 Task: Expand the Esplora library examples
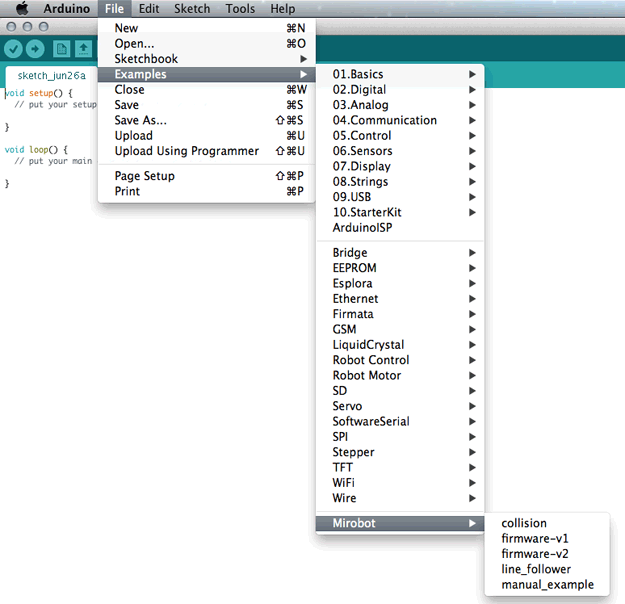point(400,283)
